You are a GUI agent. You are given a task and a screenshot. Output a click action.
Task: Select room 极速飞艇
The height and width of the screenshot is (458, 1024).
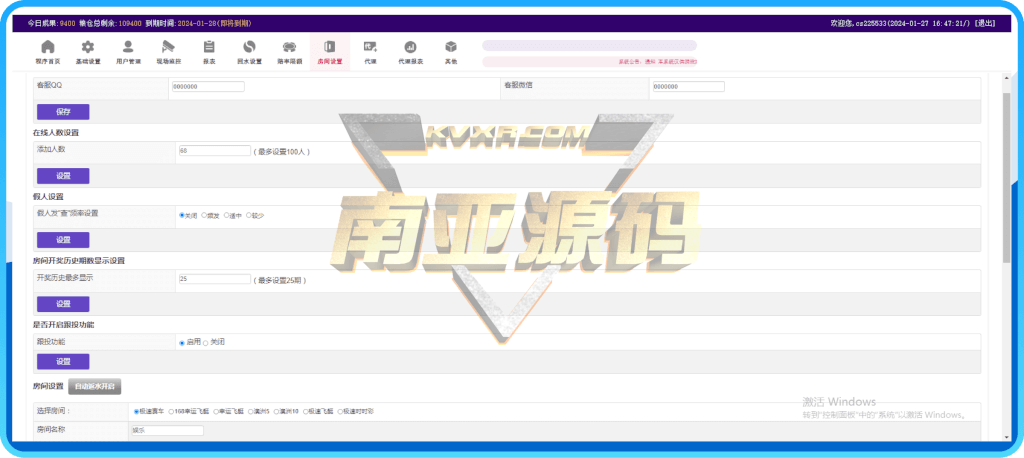[x=306, y=412]
